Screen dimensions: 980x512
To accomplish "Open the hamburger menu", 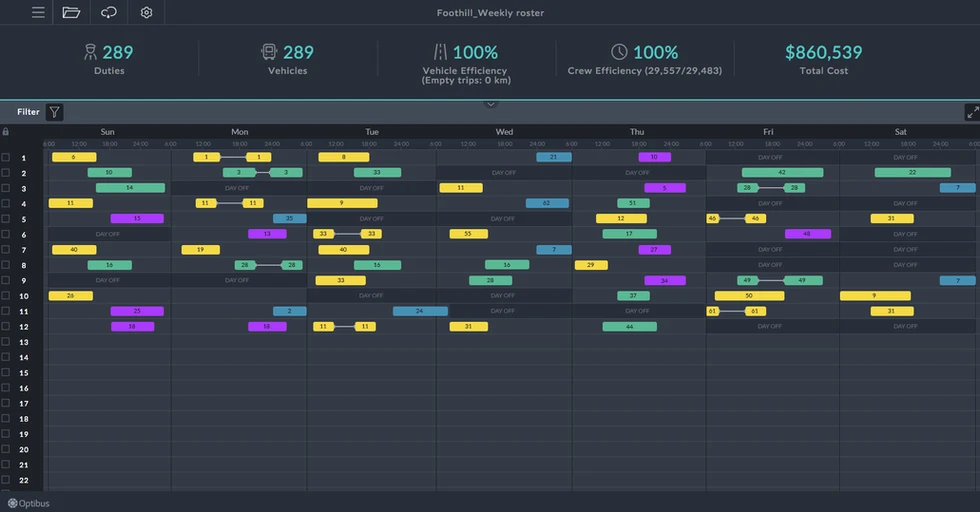I will click(38, 13).
